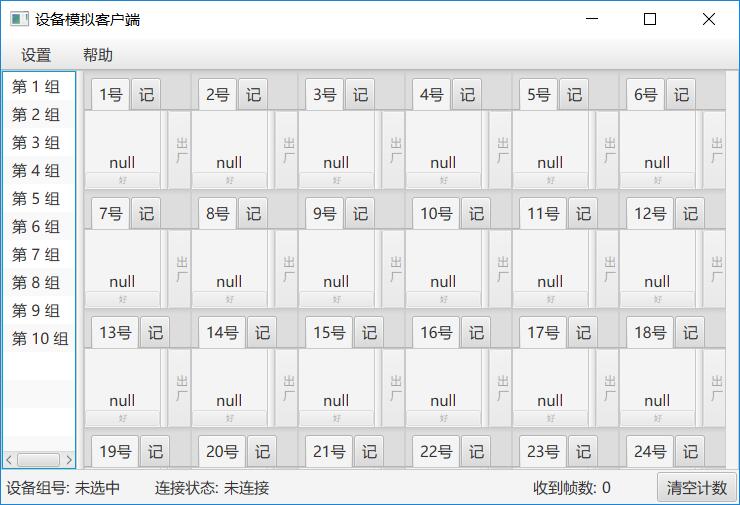Click the 22号 device button
The height and width of the screenshot is (505, 740).
coord(436,451)
